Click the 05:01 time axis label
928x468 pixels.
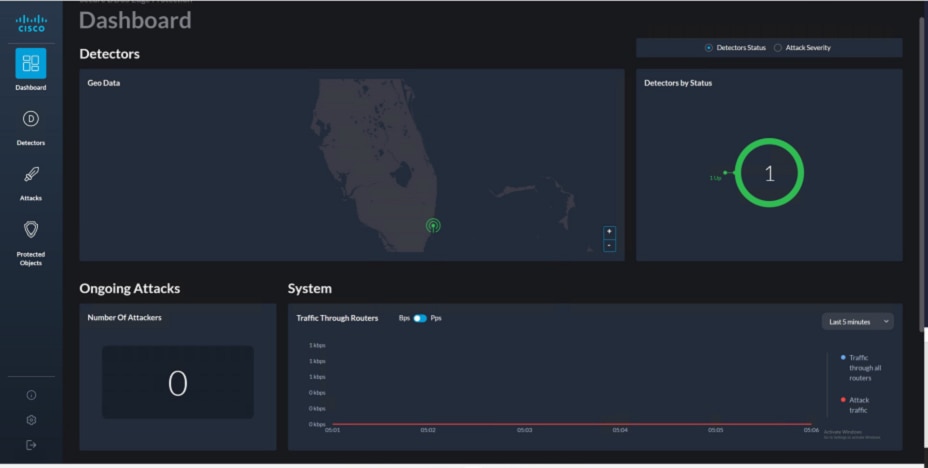pyautogui.click(x=333, y=430)
